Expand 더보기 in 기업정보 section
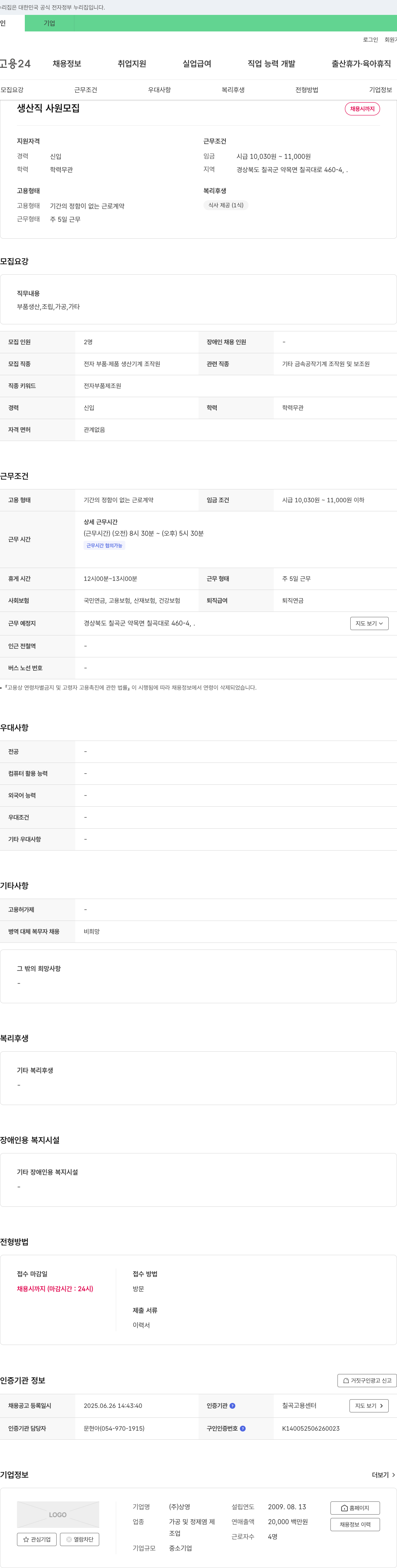Image resolution: width=397 pixels, height=1568 pixels. pyautogui.click(x=384, y=1475)
